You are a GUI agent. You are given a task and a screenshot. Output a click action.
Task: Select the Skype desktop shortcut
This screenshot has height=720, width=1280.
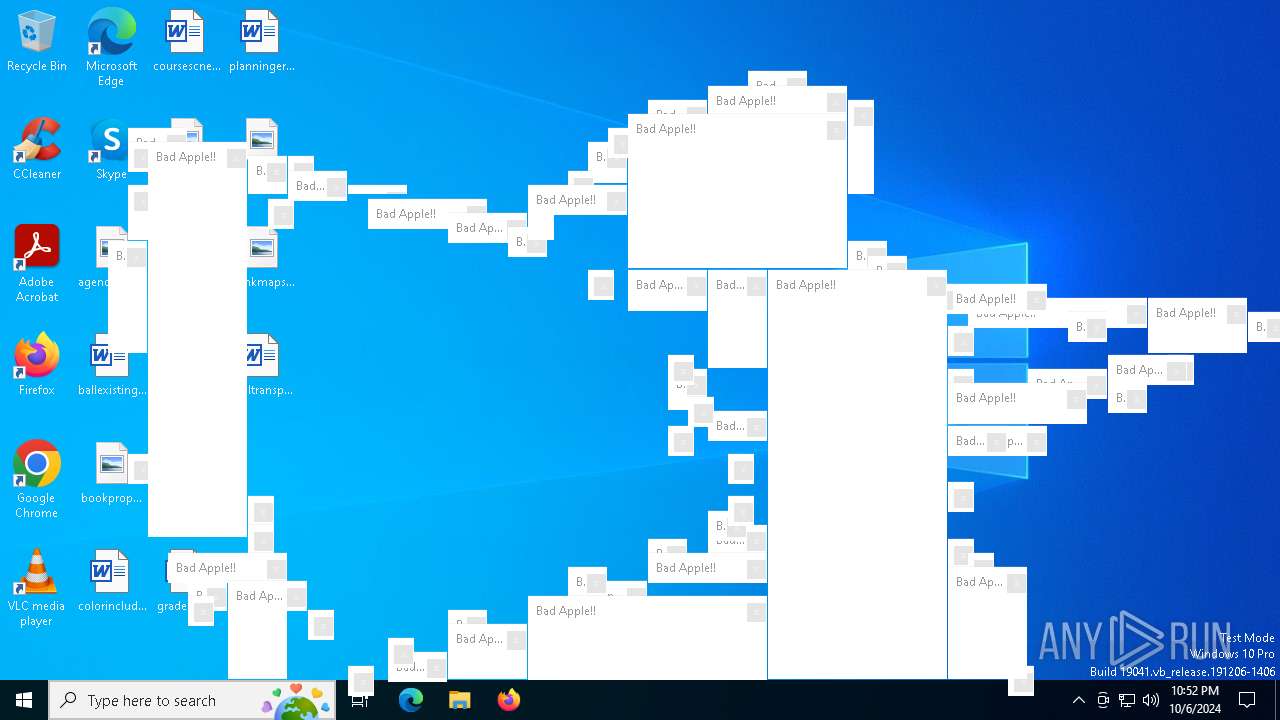coord(109,150)
